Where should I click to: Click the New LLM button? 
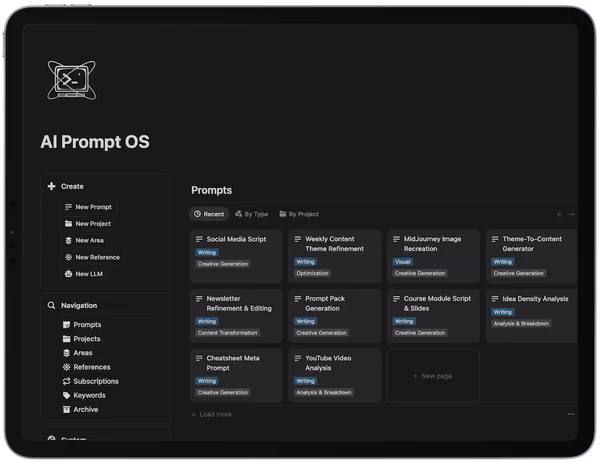click(84, 274)
